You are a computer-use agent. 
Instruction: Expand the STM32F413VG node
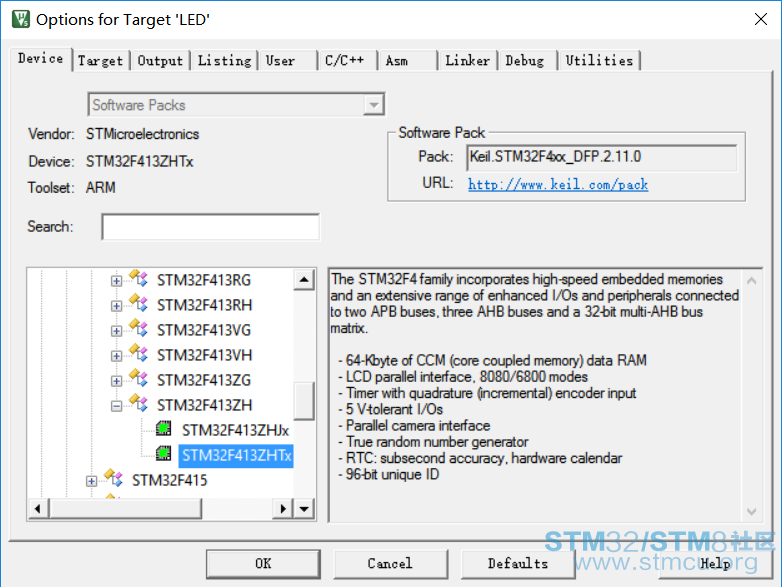coord(116,331)
